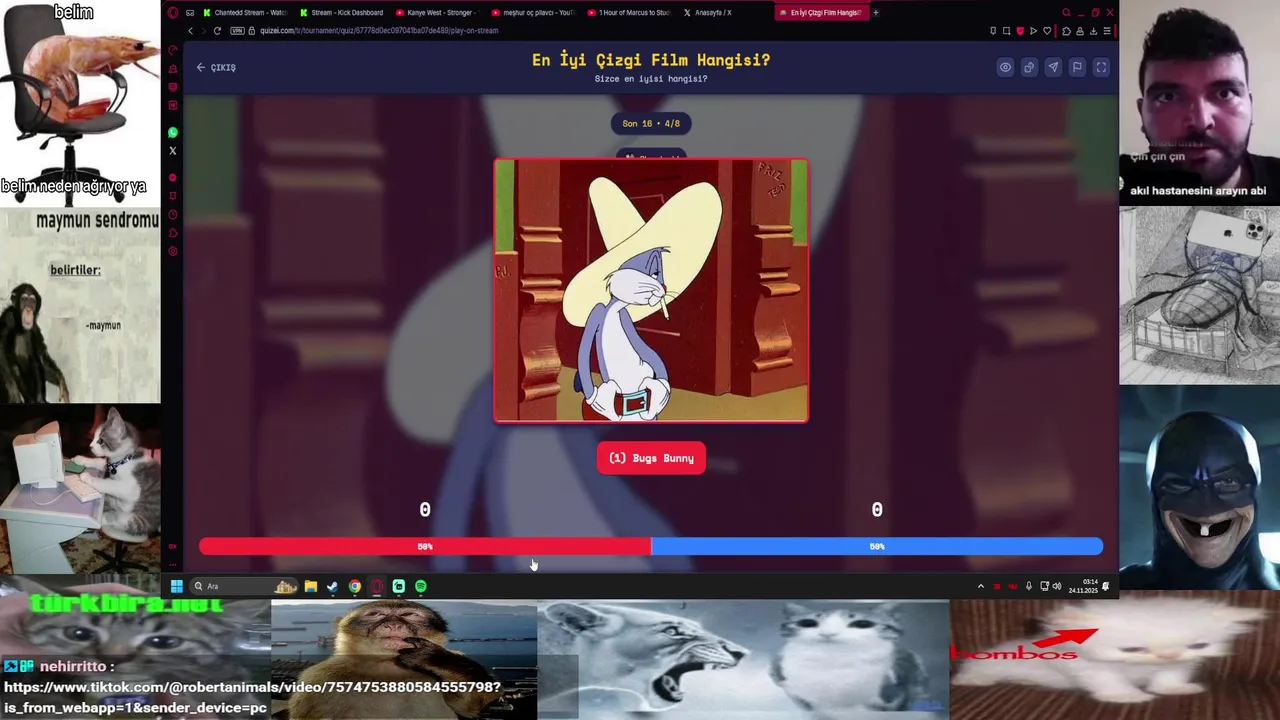The width and height of the screenshot is (1280, 720).
Task: Click the browser reload button
Action: pos(217,30)
